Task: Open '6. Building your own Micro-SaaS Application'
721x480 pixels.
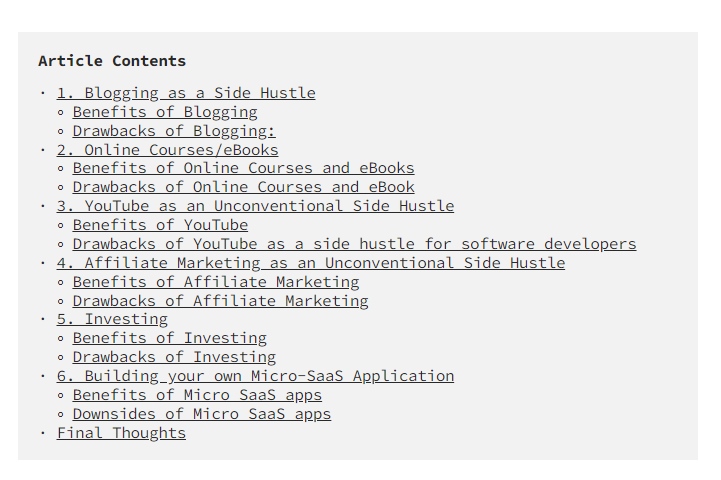Action: point(255,376)
